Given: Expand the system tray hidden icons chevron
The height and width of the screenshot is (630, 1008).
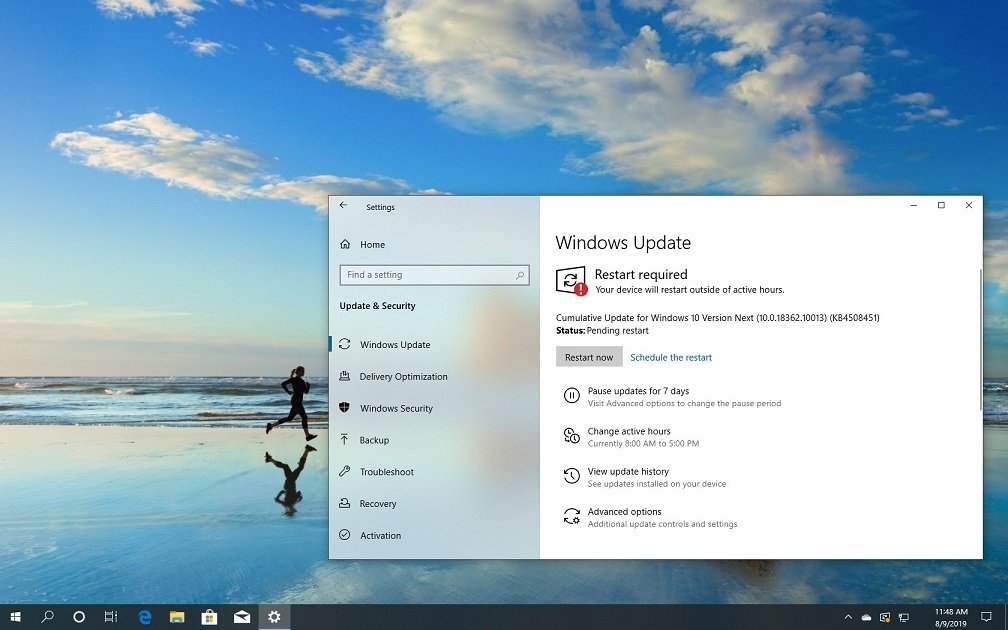Looking at the screenshot, I should [848, 617].
